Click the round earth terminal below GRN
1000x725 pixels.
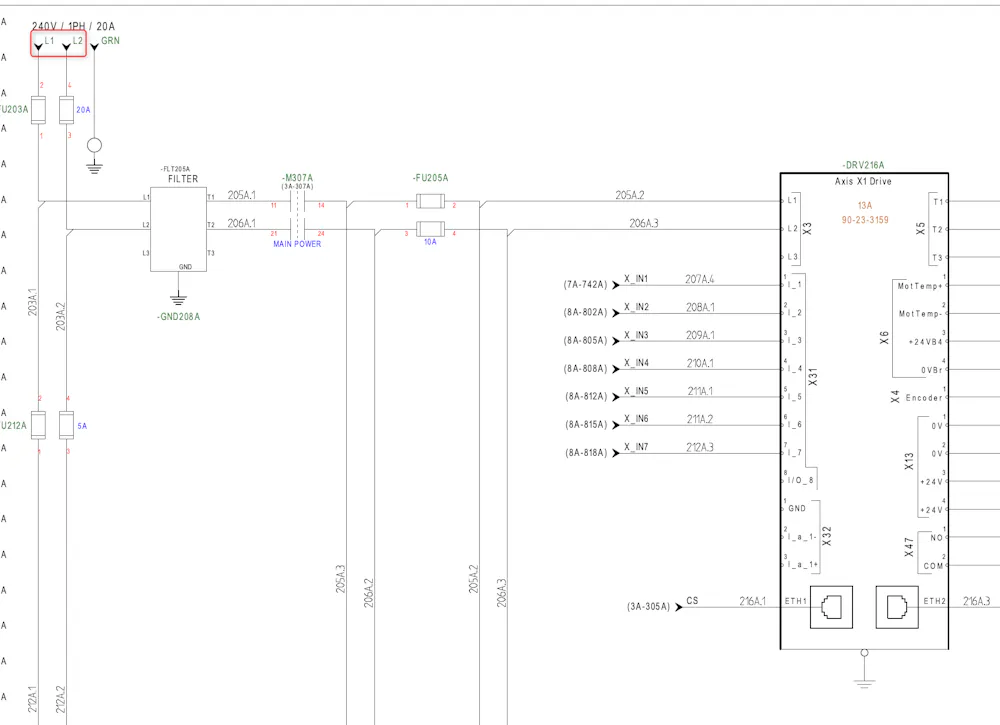point(94,145)
